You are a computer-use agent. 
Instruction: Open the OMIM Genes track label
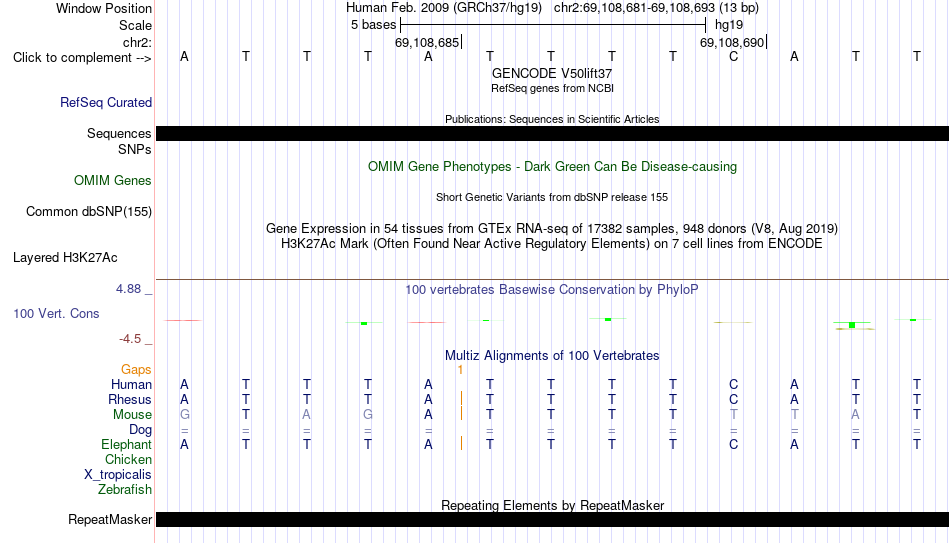click(x=113, y=181)
